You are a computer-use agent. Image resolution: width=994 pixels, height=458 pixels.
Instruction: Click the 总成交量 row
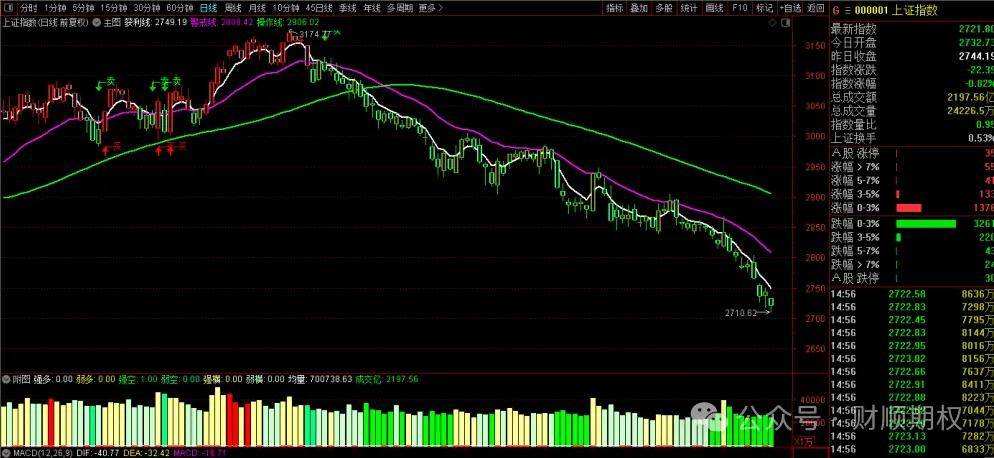pyautogui.click(x=912, y=110)
